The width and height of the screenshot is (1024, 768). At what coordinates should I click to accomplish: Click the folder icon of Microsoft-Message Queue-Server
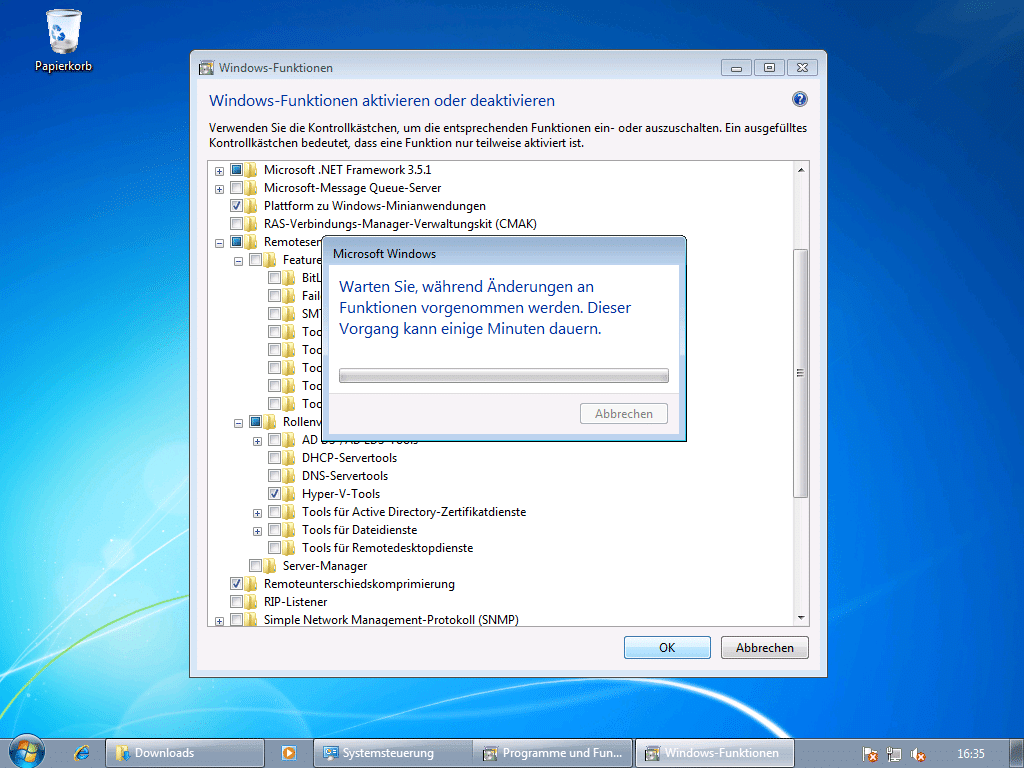point(251,188)
